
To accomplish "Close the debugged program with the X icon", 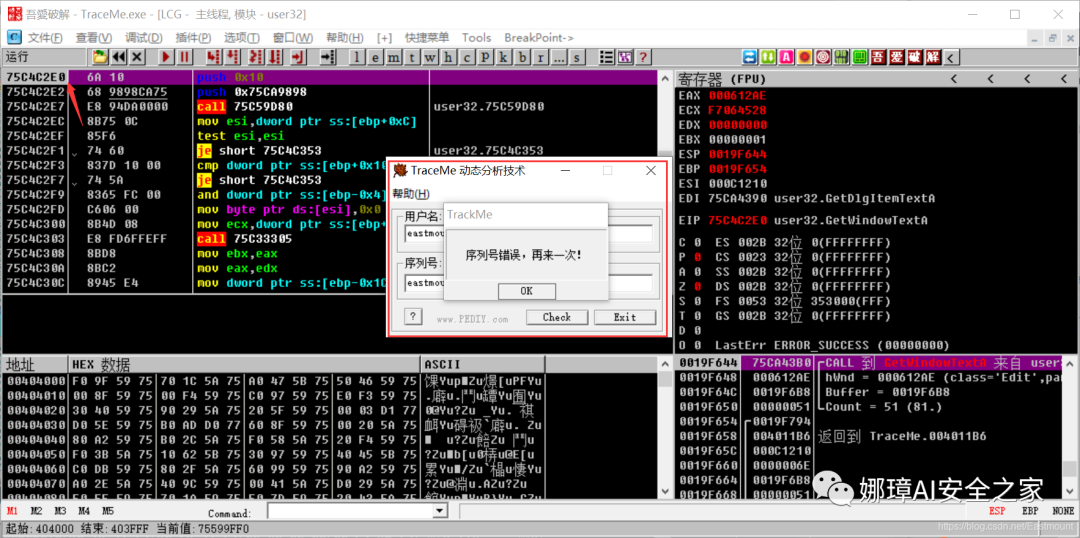I will [x=137, y=57].
